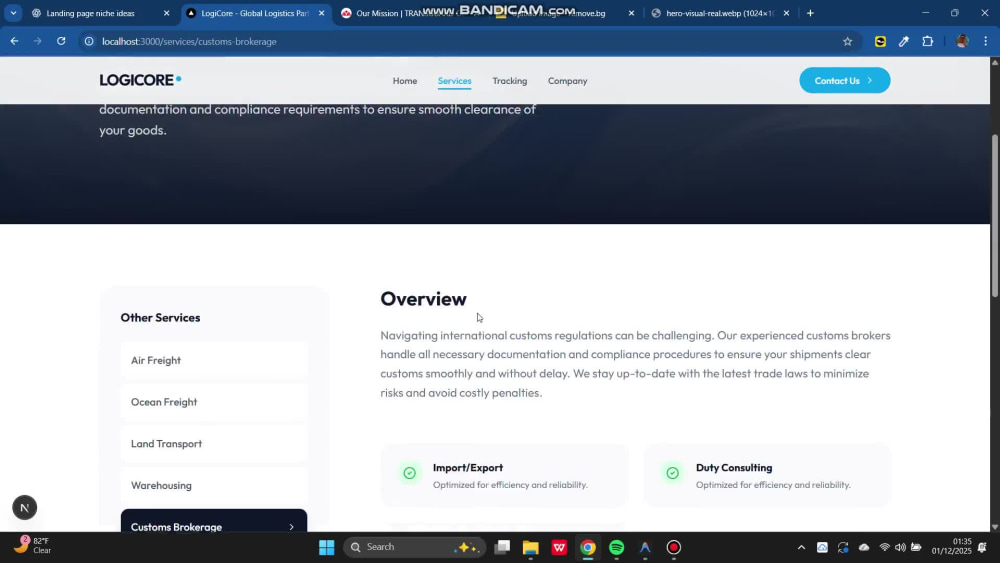This screenshot has height=563, width=1000.
Task: Click the cloud drive tray icon
Action: (822, 547)
